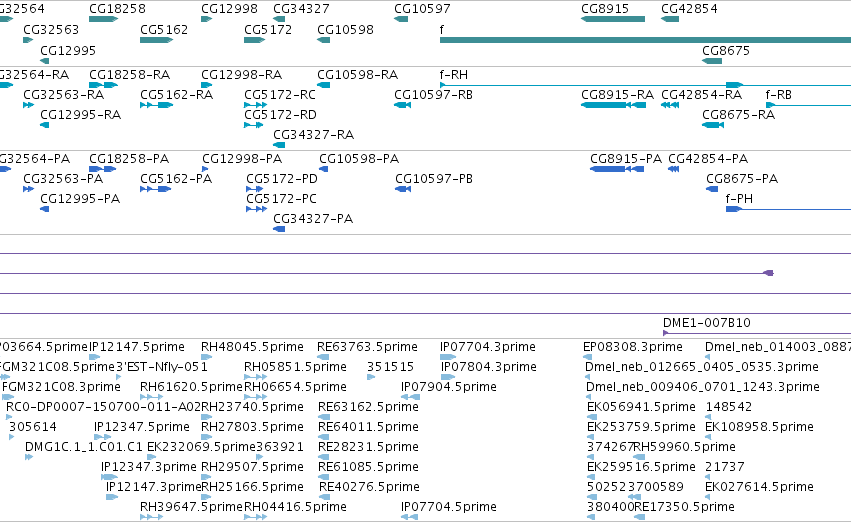The width and height of the screenshot is (851, 522).
Task: Select the f-PH protein label
Action: 739,199
